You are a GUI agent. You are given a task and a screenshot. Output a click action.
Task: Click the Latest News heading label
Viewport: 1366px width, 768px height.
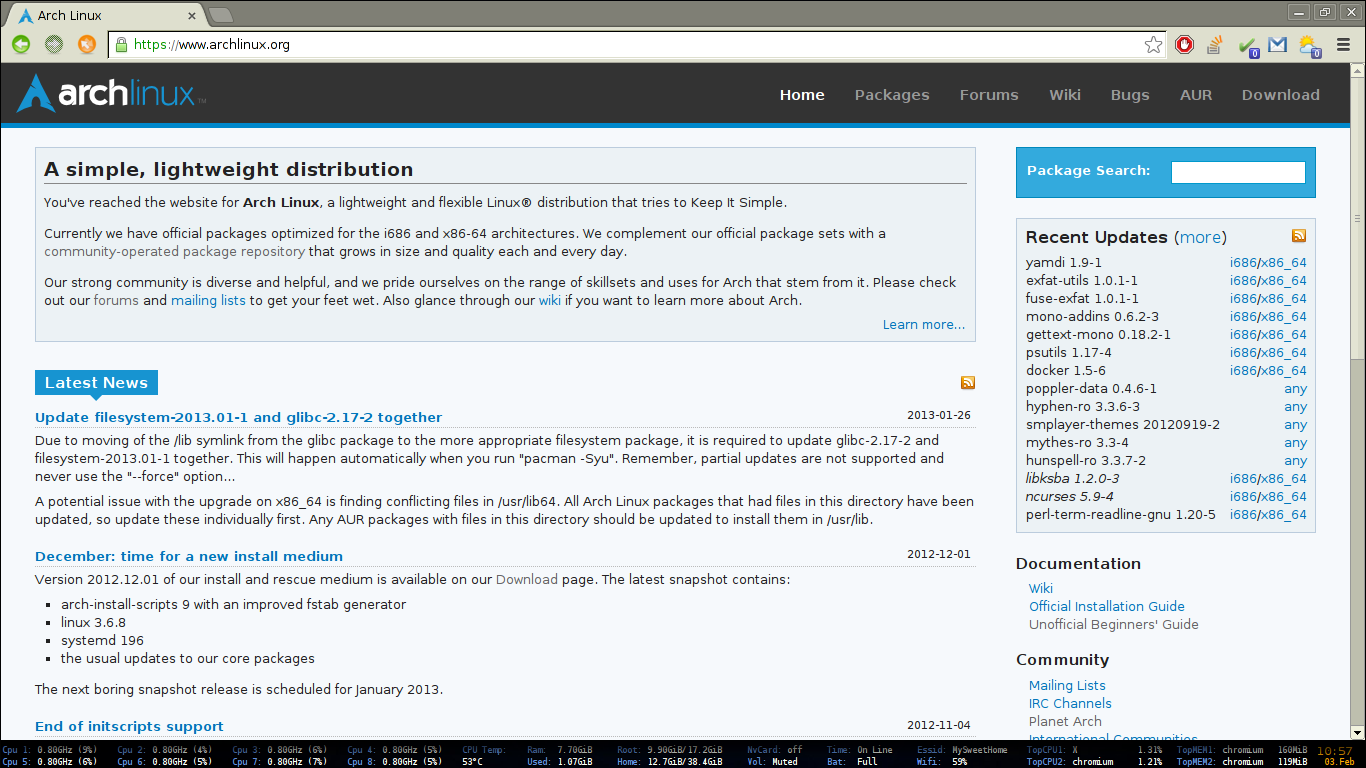[x=96, y=383]
